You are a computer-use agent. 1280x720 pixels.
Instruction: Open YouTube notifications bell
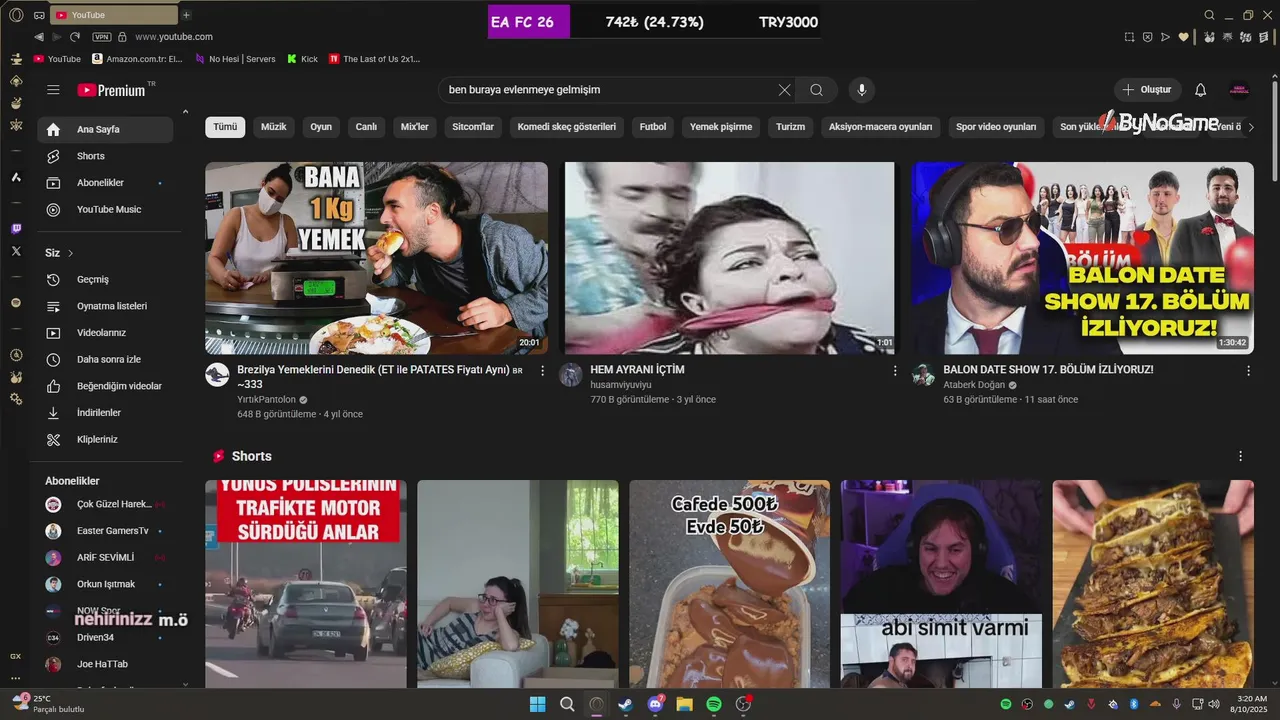[x=1201, y=90]
